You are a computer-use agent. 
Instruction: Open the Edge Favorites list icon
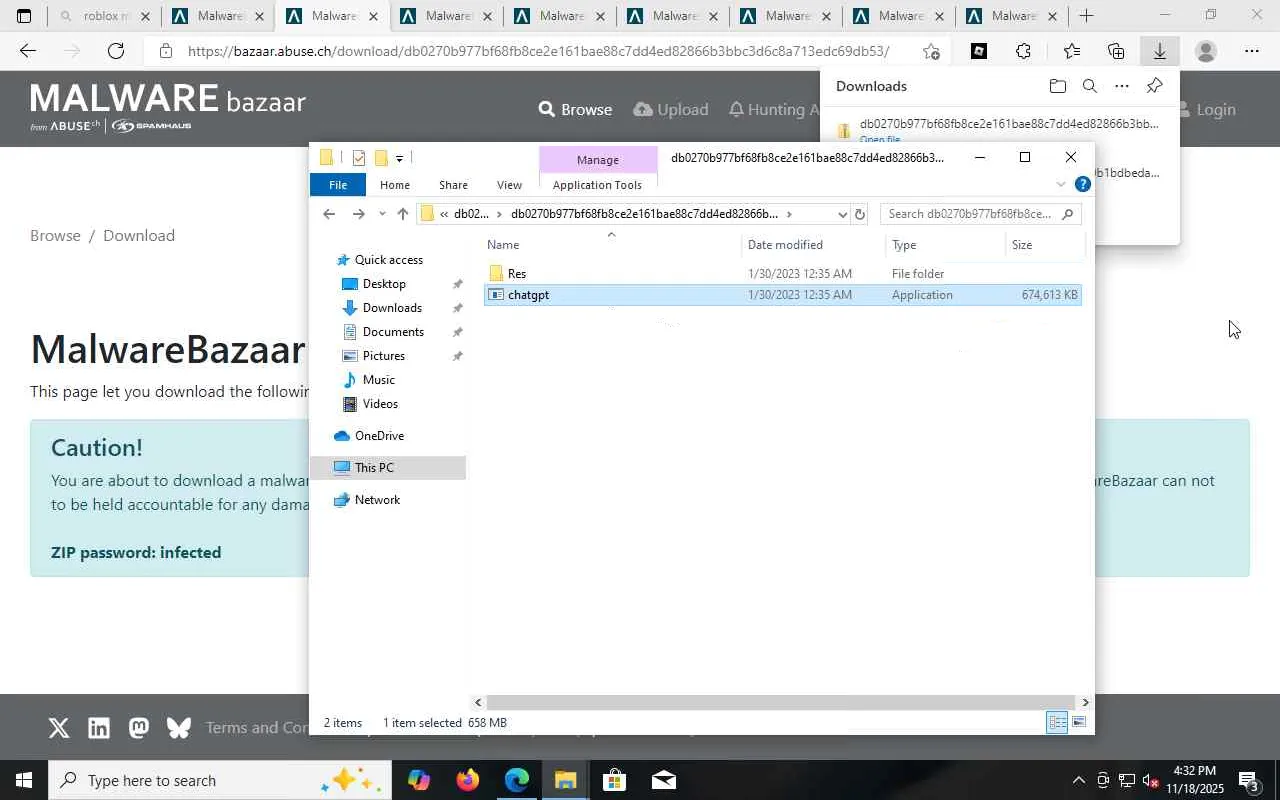[x=1071, y=51]
